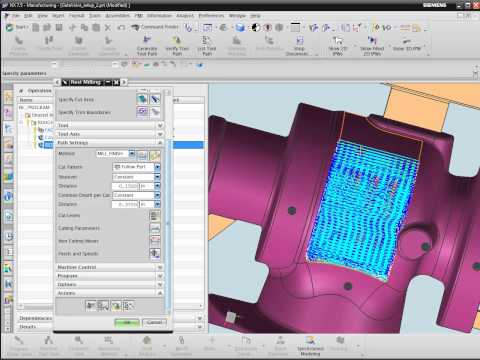Open the Help menu
480x360 pixels.
tap(255, 16)
